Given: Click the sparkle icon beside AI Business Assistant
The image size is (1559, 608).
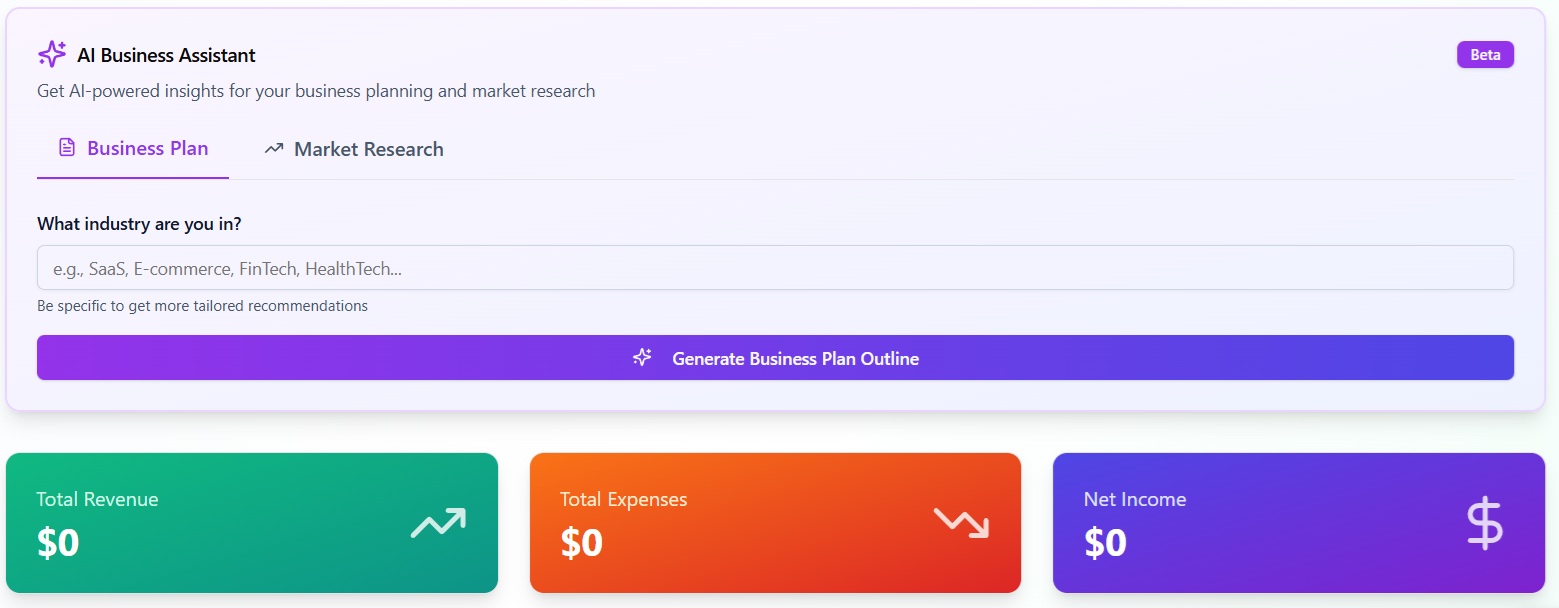Looking at the screenshot, I should 52,54.
